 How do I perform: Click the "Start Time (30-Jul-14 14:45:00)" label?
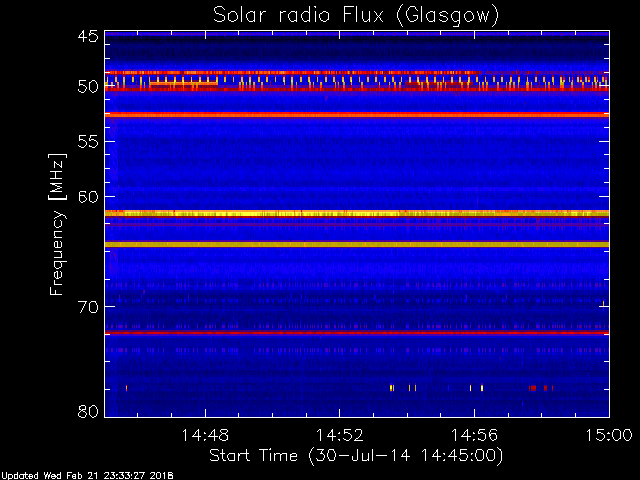tap(356, 456)
